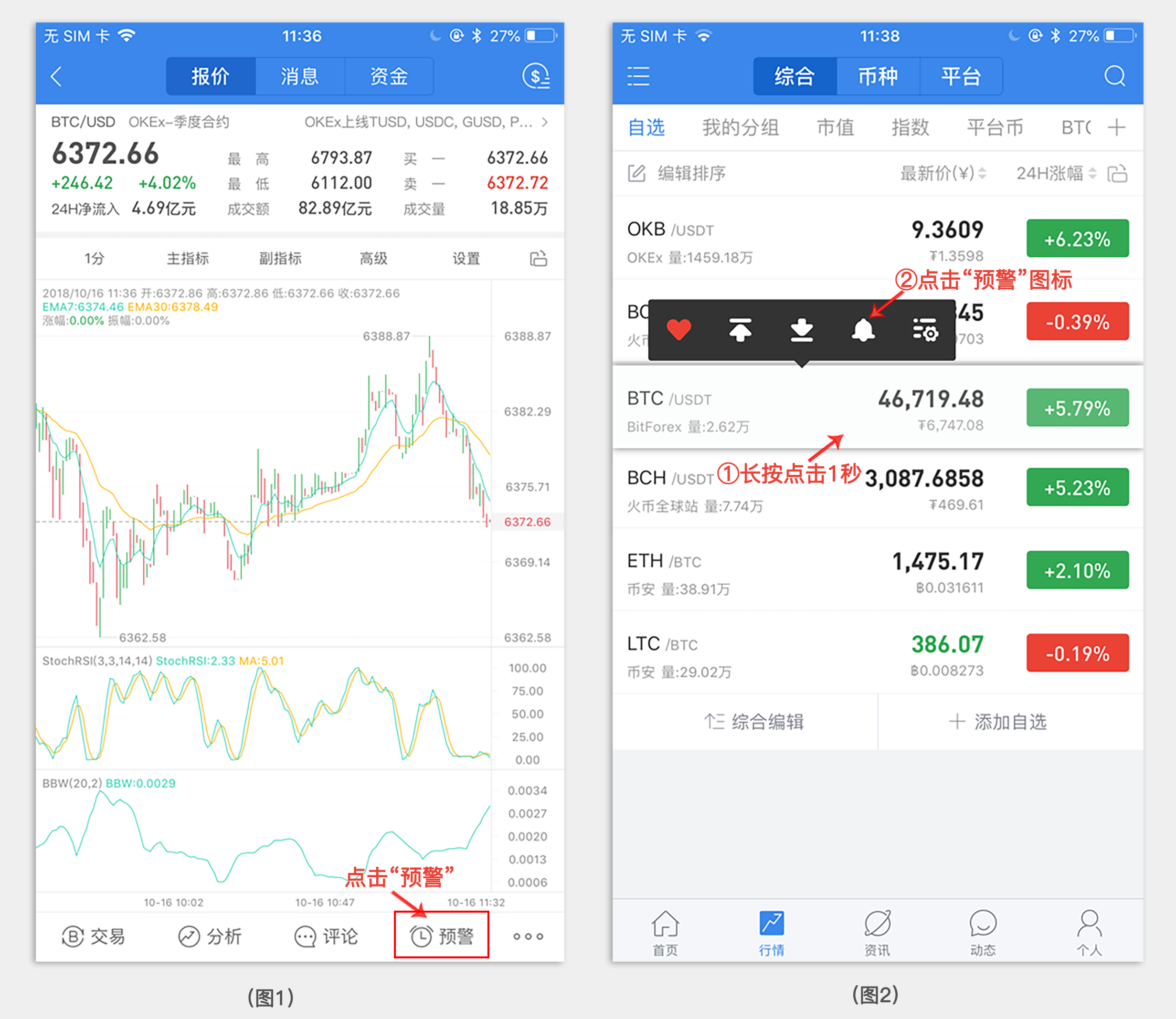The width and height of the screenshot is (1176, 1019).
Task: Tap the StochRSI(3,3,14,14) indicator label
Action: tap(97, 661)
